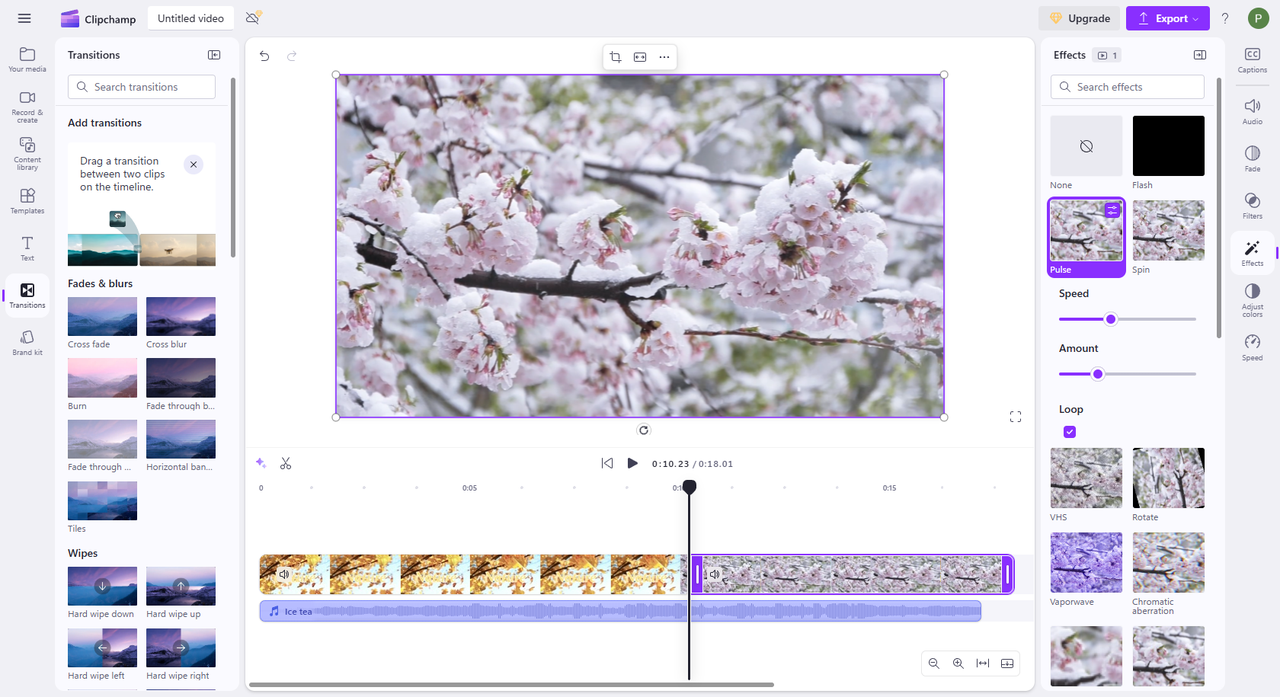Open the Adjust colors tab

(1252, 301)
